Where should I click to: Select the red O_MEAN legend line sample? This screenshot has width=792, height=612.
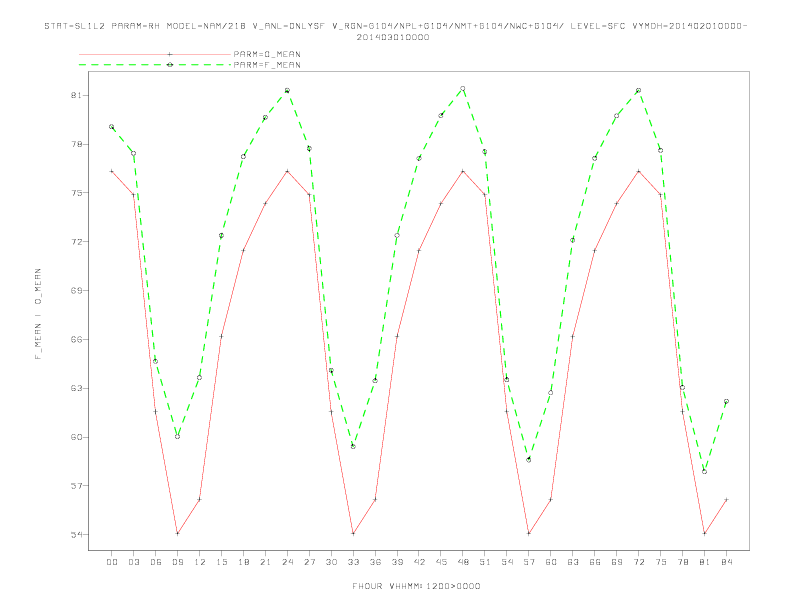pos(155,54)
